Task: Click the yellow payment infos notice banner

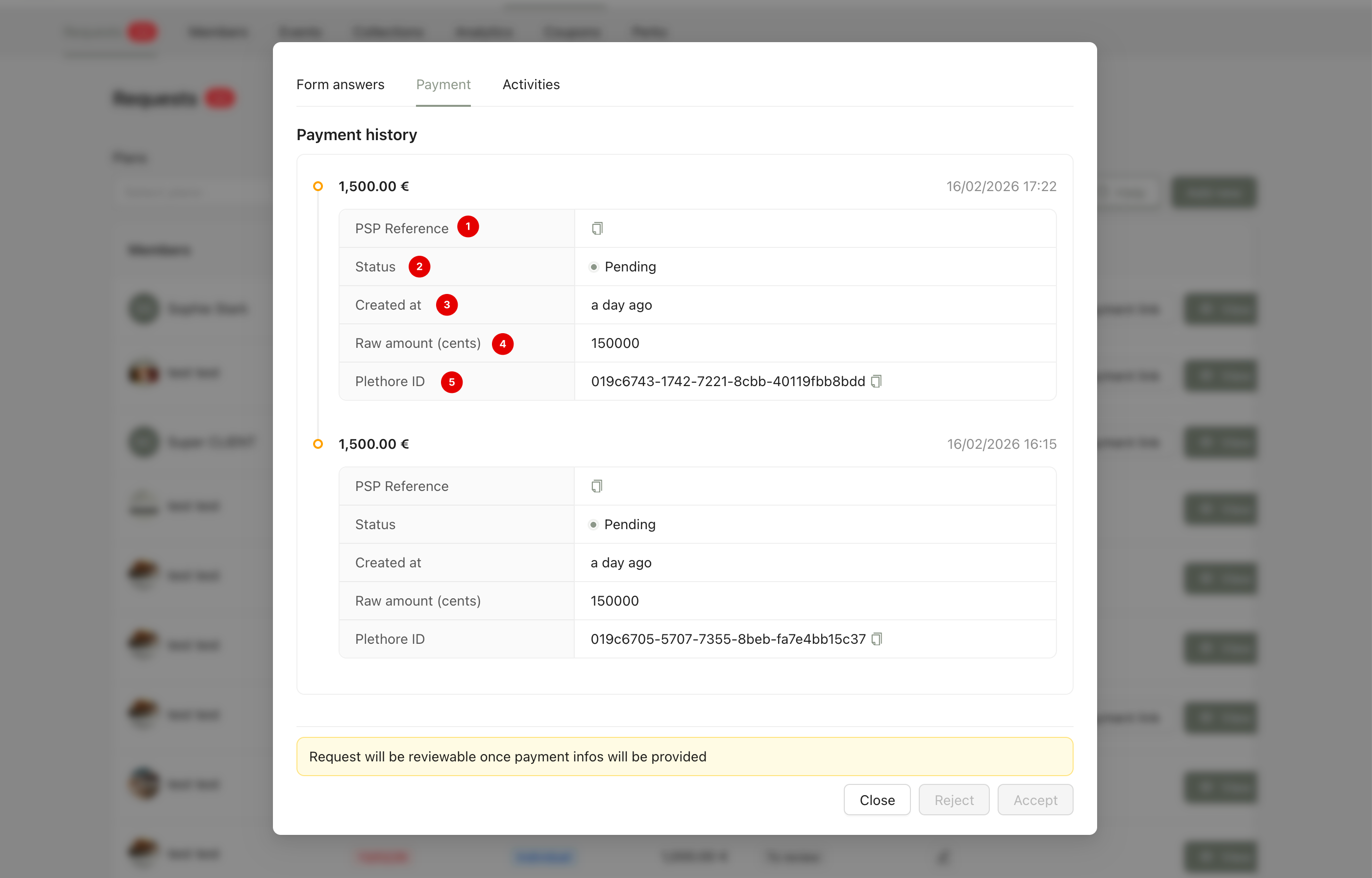Action: pyautogui.click(x=684, y=756)
